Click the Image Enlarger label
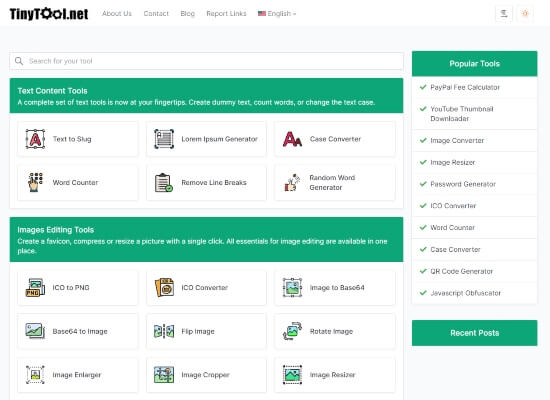The image size is (550, 400). (77, 375)
